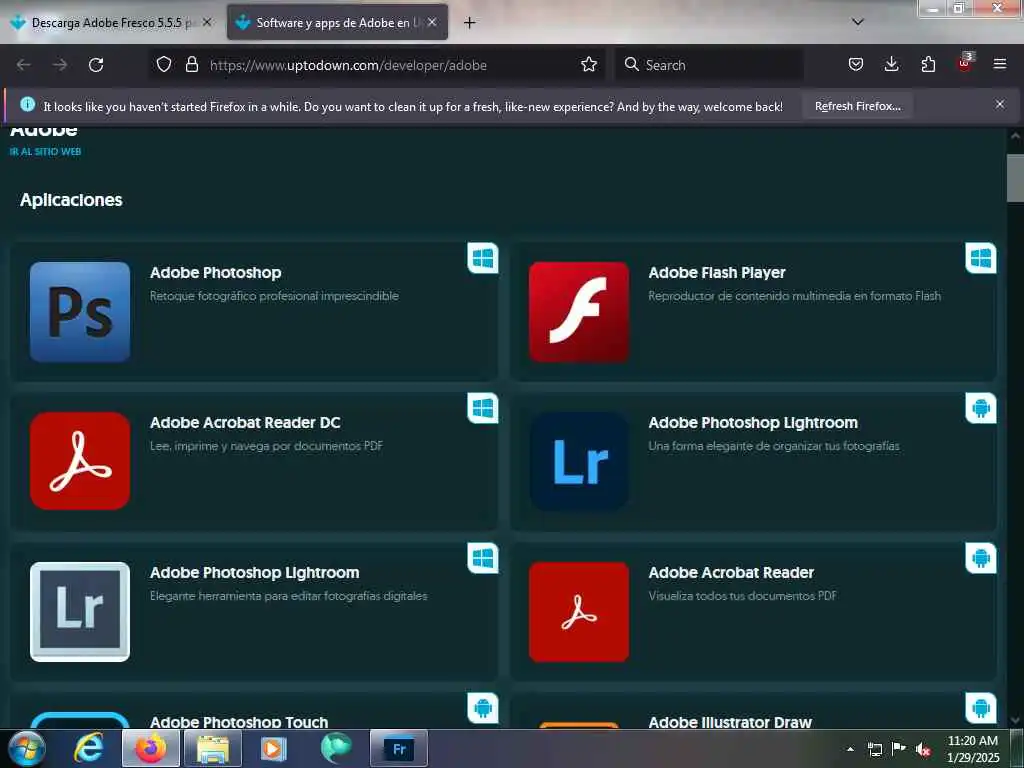Open Windows Explorer folder in taskbar
The height and width of the screenshot is (768, 1024).
tap(213, 748)
